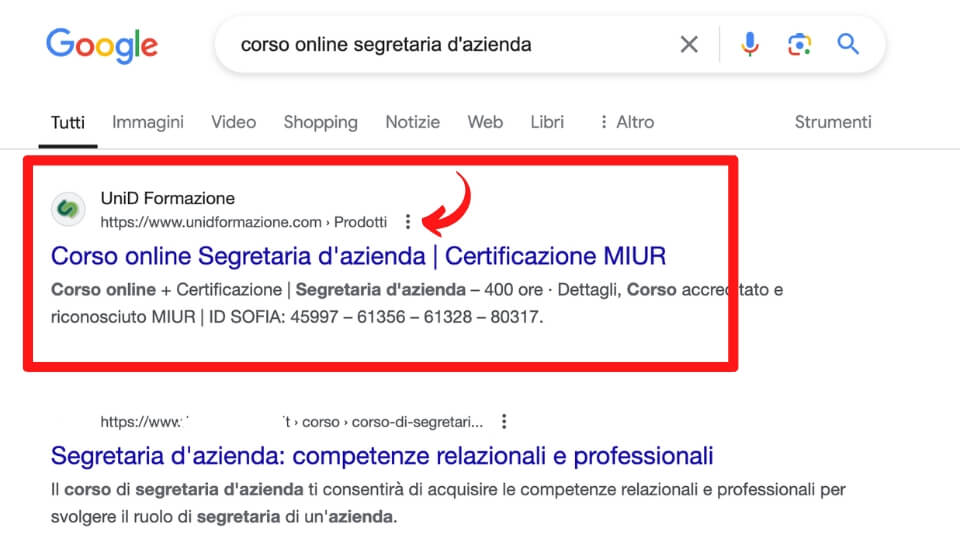
Task: Open the corso-di-segretari URL breadcrumb
Action: pyautogui.click(x=291, y=422)
